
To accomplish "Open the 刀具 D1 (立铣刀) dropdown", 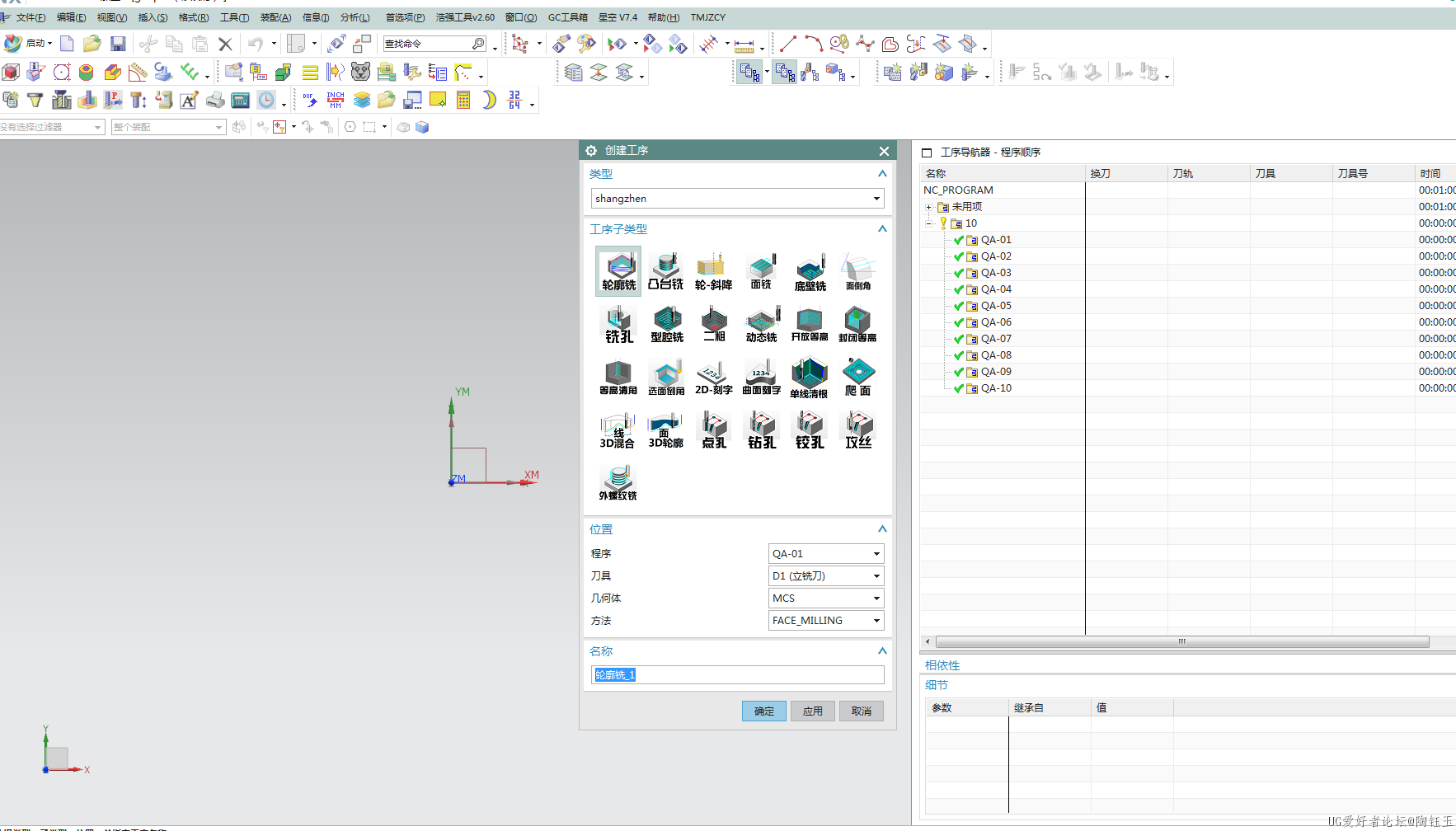I will tap(826, 576).
